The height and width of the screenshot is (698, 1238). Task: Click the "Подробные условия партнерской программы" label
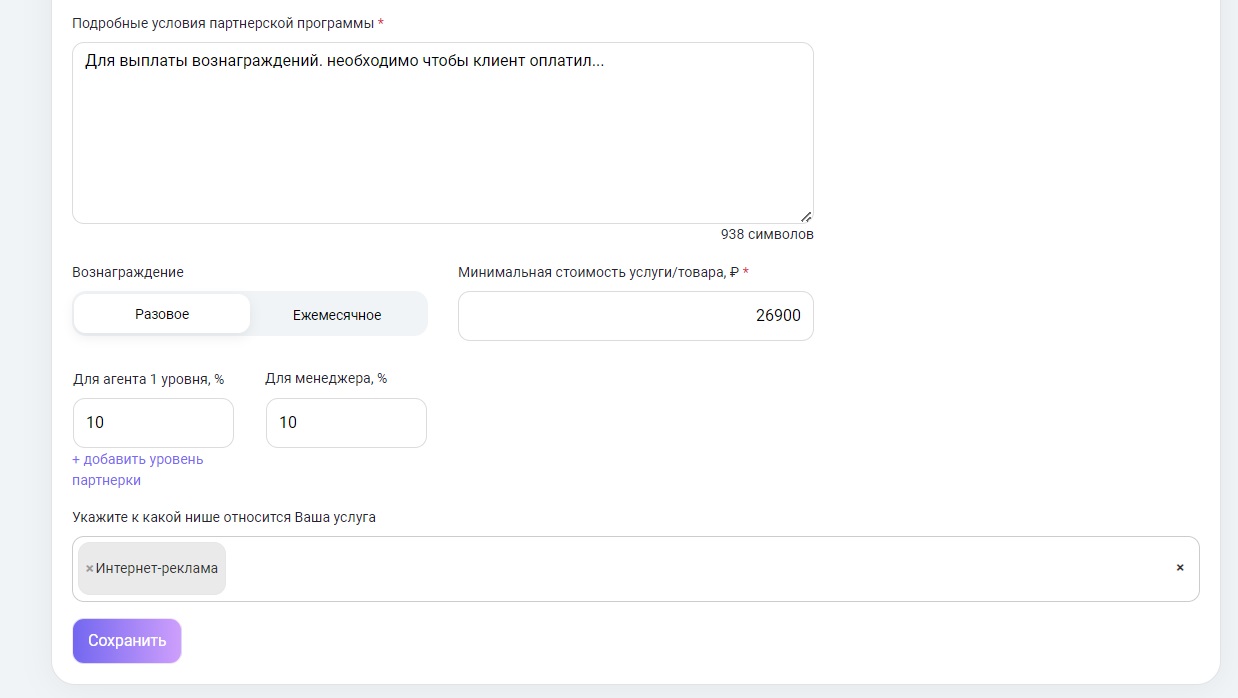[x=222, y=22]
